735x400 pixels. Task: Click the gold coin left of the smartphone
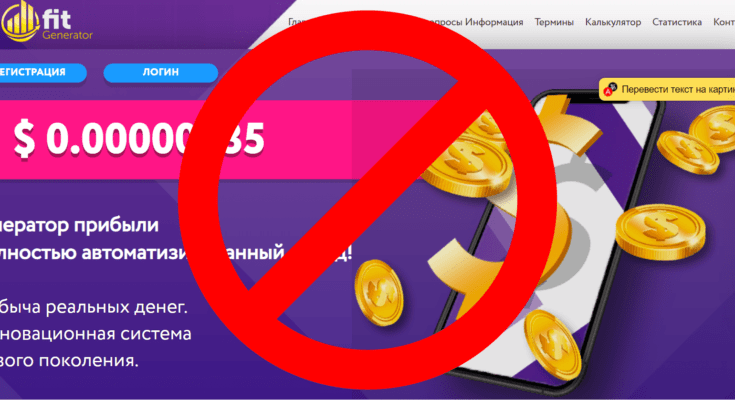pyautogui.click(x=379, y=293)
